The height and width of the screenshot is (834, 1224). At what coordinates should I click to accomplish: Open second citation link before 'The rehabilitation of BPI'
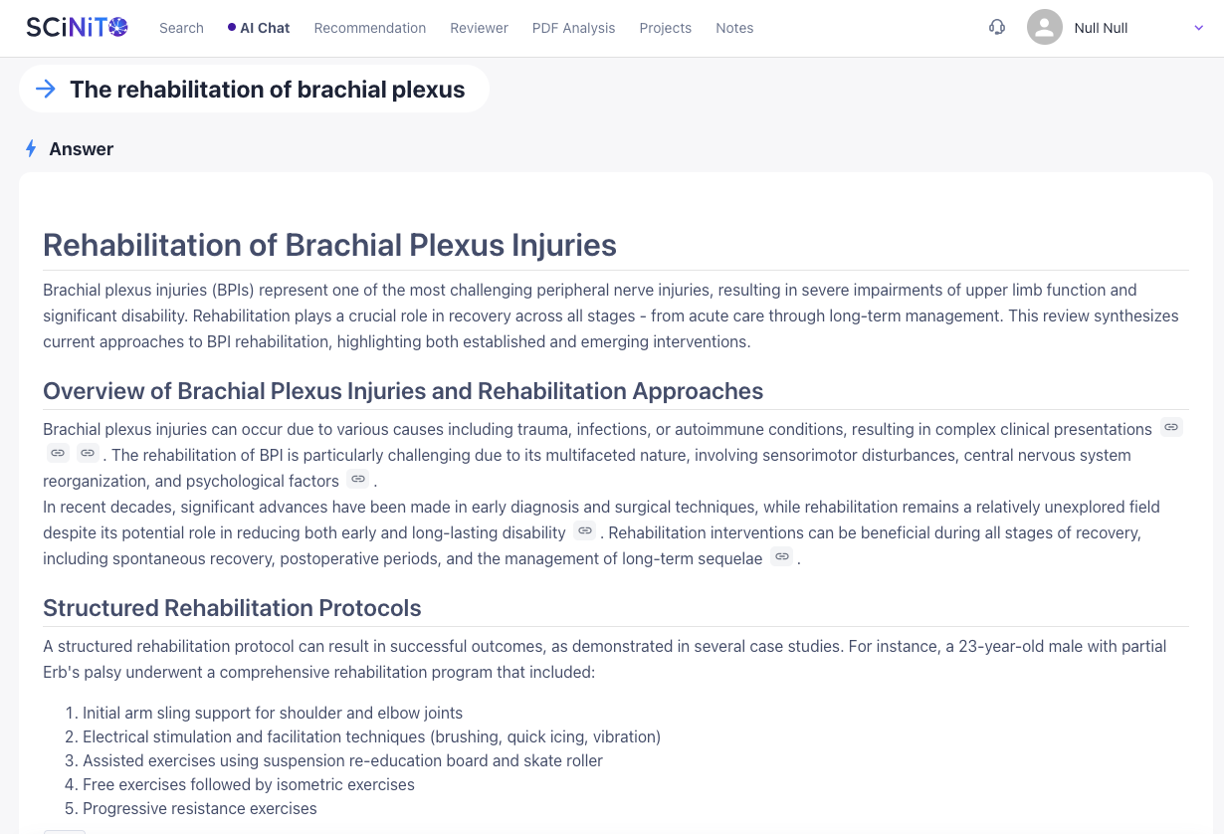pyautogui.click(x=88, y=453)
